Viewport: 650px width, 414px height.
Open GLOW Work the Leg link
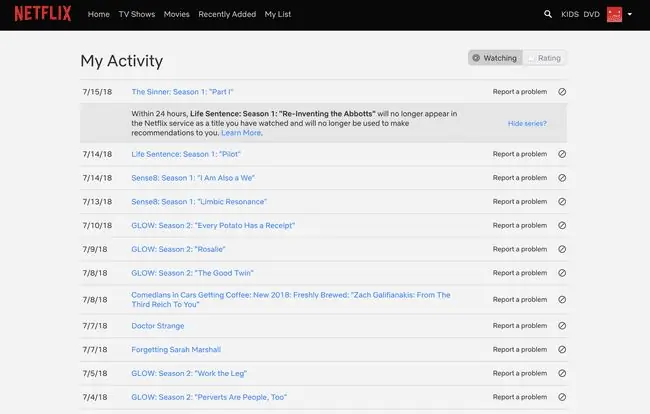point(189,373)
